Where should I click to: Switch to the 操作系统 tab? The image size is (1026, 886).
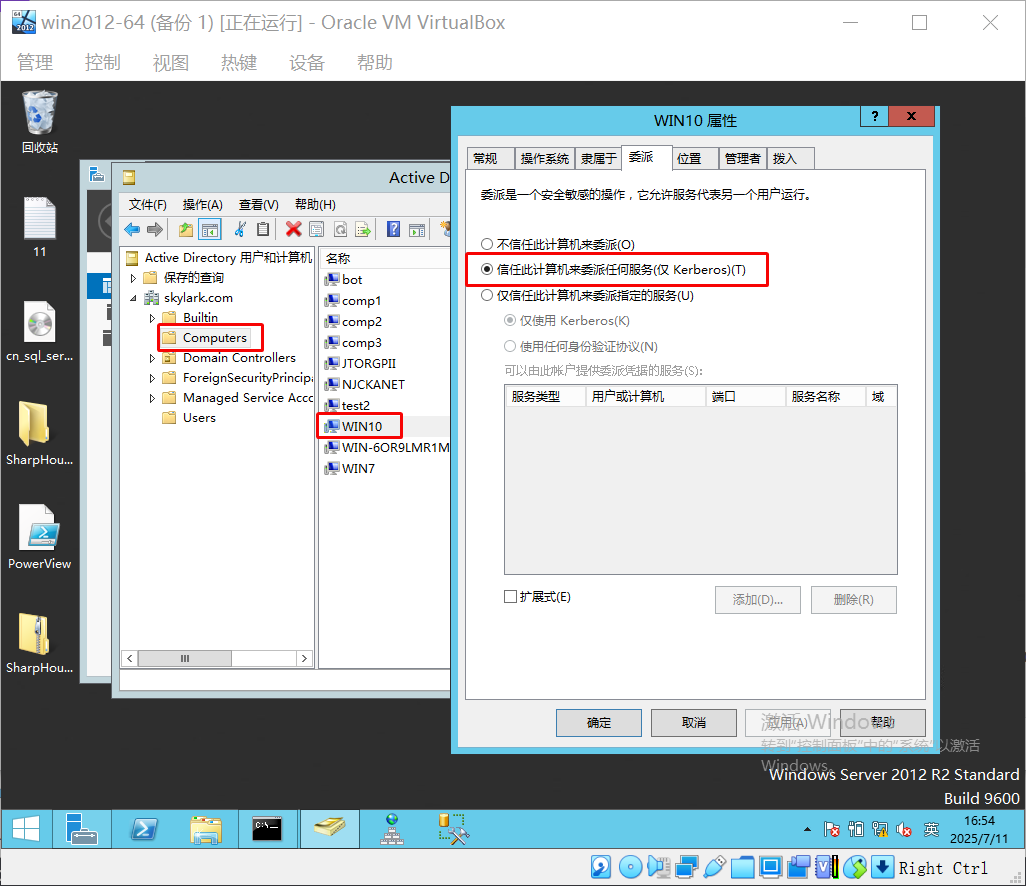coord(545,158)
